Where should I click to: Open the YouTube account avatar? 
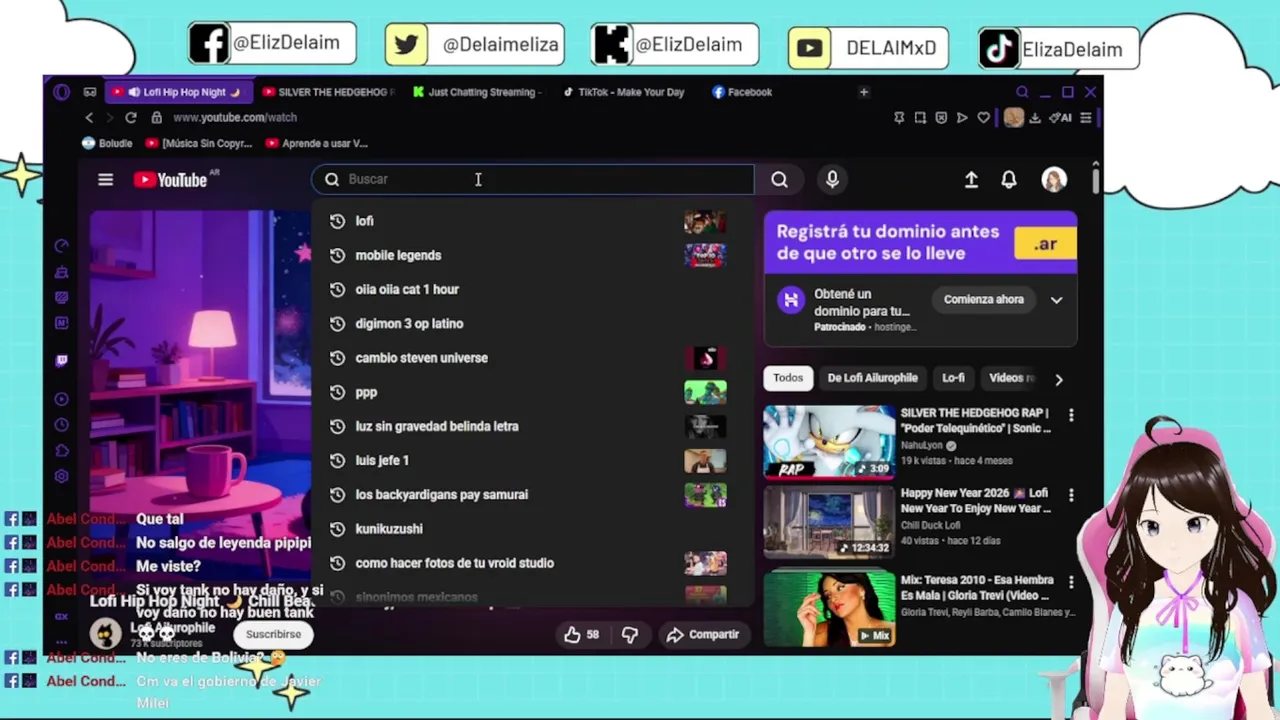click(1054, 180)
